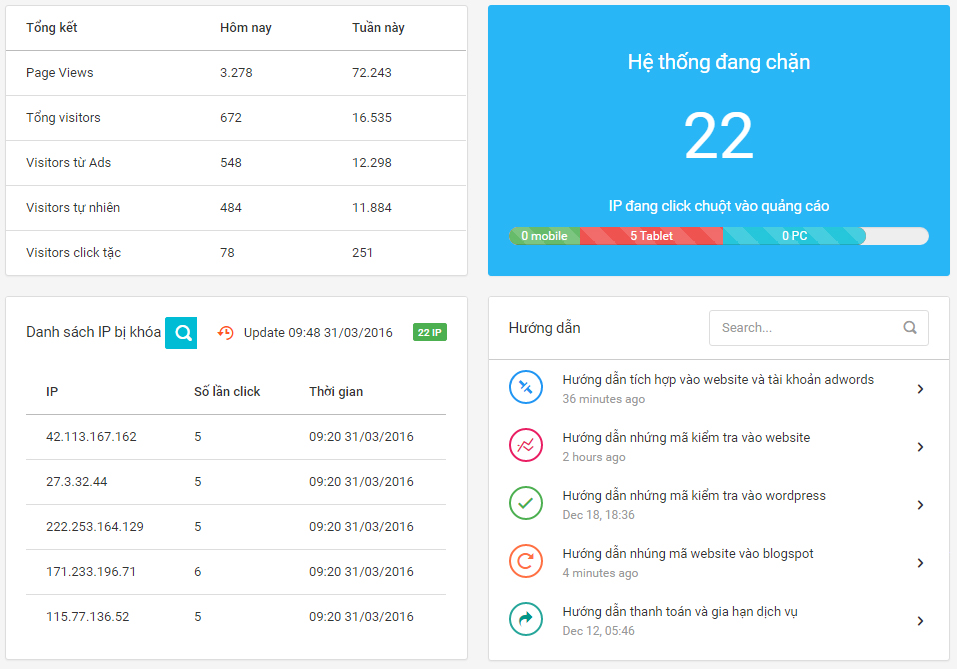Viewport: 957px width, 669px height.
Task: Click the 'Visitors click tặc' row label
Action: click(73, 253)
